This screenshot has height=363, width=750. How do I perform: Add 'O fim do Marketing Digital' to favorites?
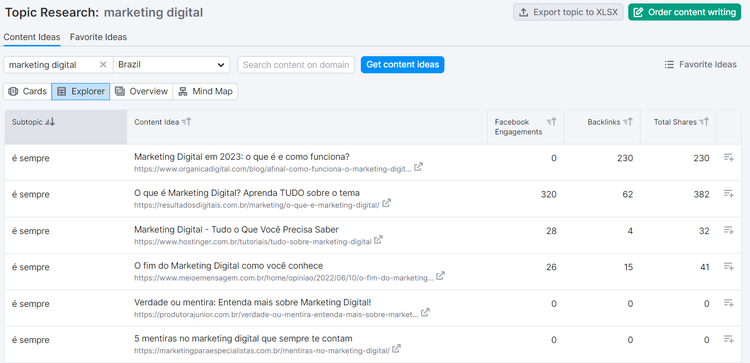[x=728, y=266]
